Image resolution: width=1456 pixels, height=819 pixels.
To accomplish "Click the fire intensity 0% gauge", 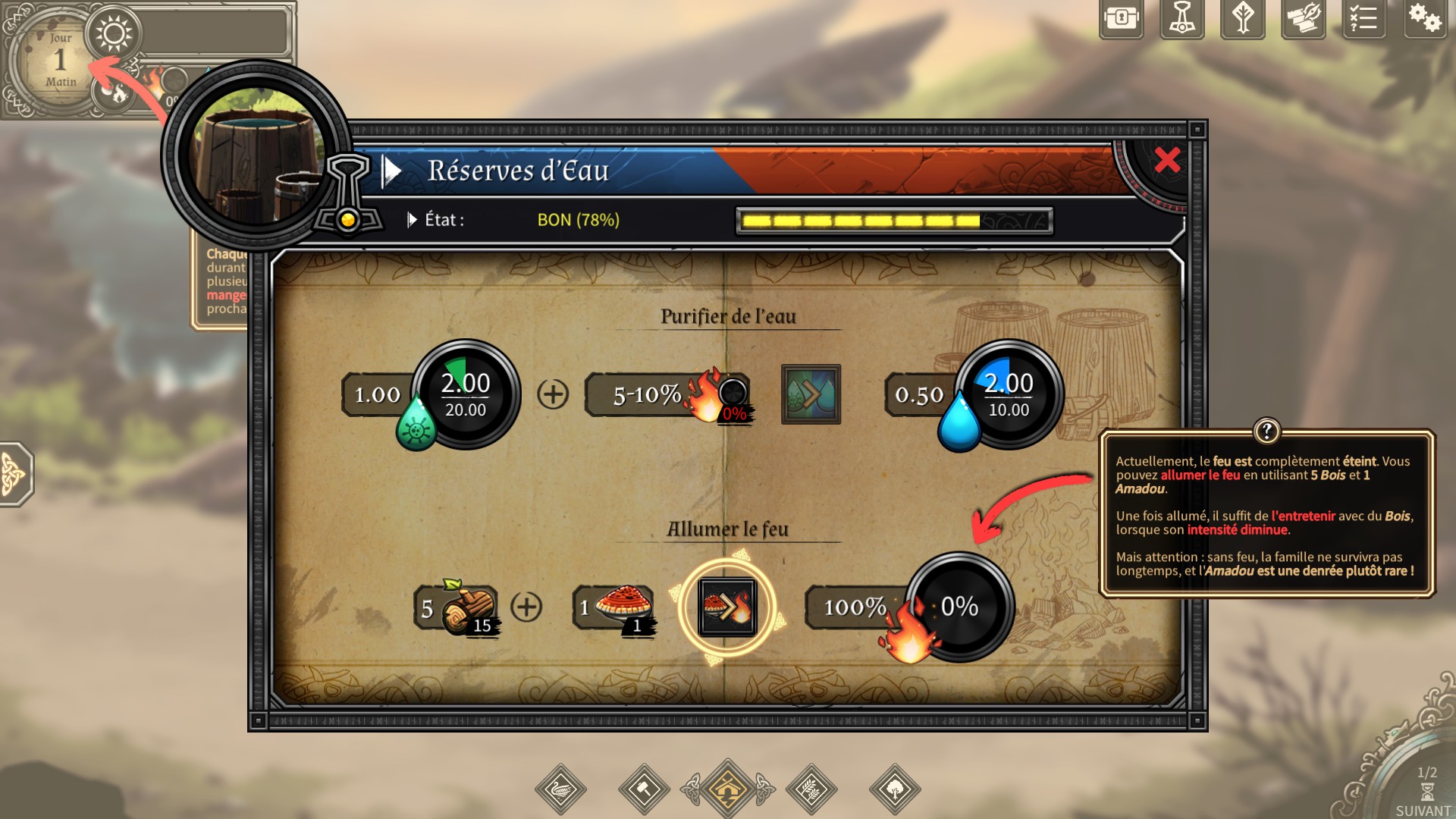I will point(959,606).
